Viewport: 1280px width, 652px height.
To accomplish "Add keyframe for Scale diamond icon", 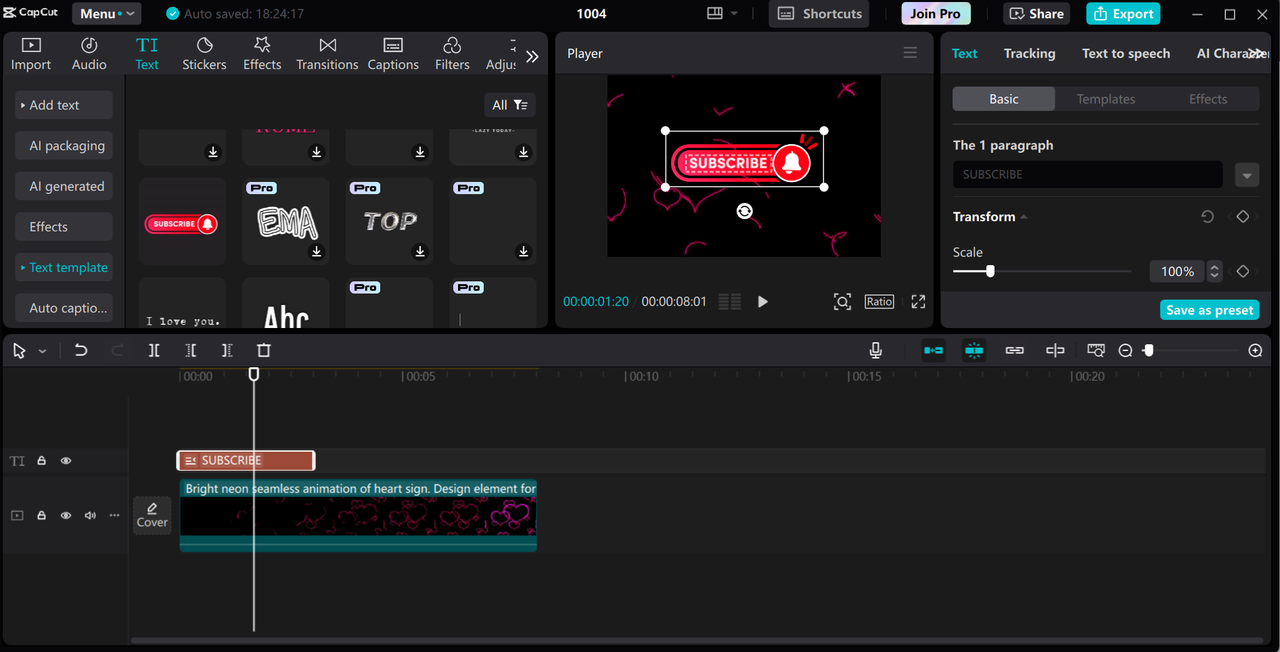I will [x=1243, y=271].
